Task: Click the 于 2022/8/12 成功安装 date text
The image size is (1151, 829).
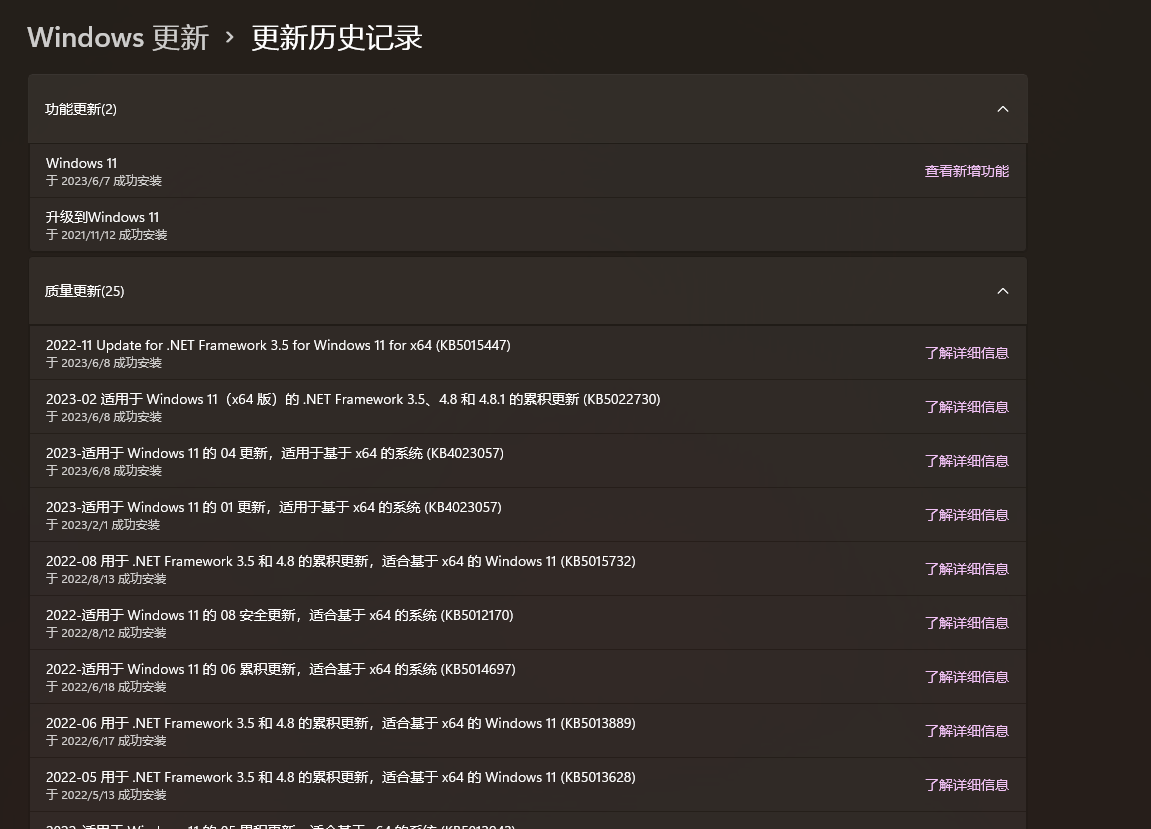Action: click(x=106, y=633)
